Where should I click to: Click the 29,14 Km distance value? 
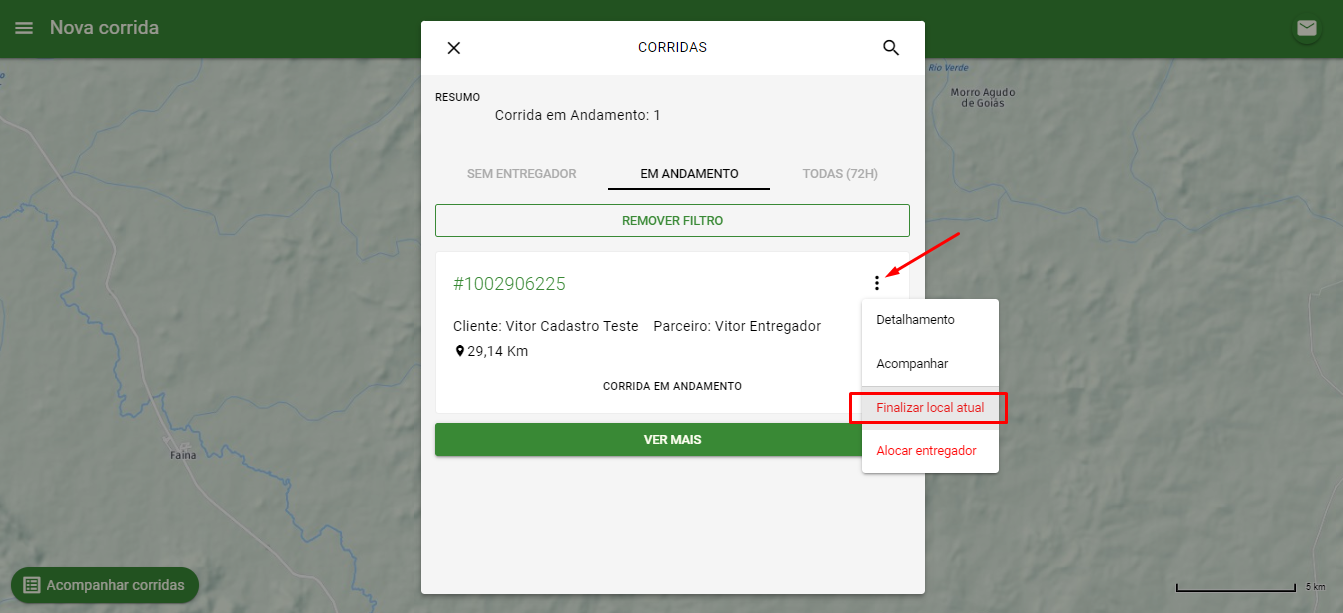497,351
